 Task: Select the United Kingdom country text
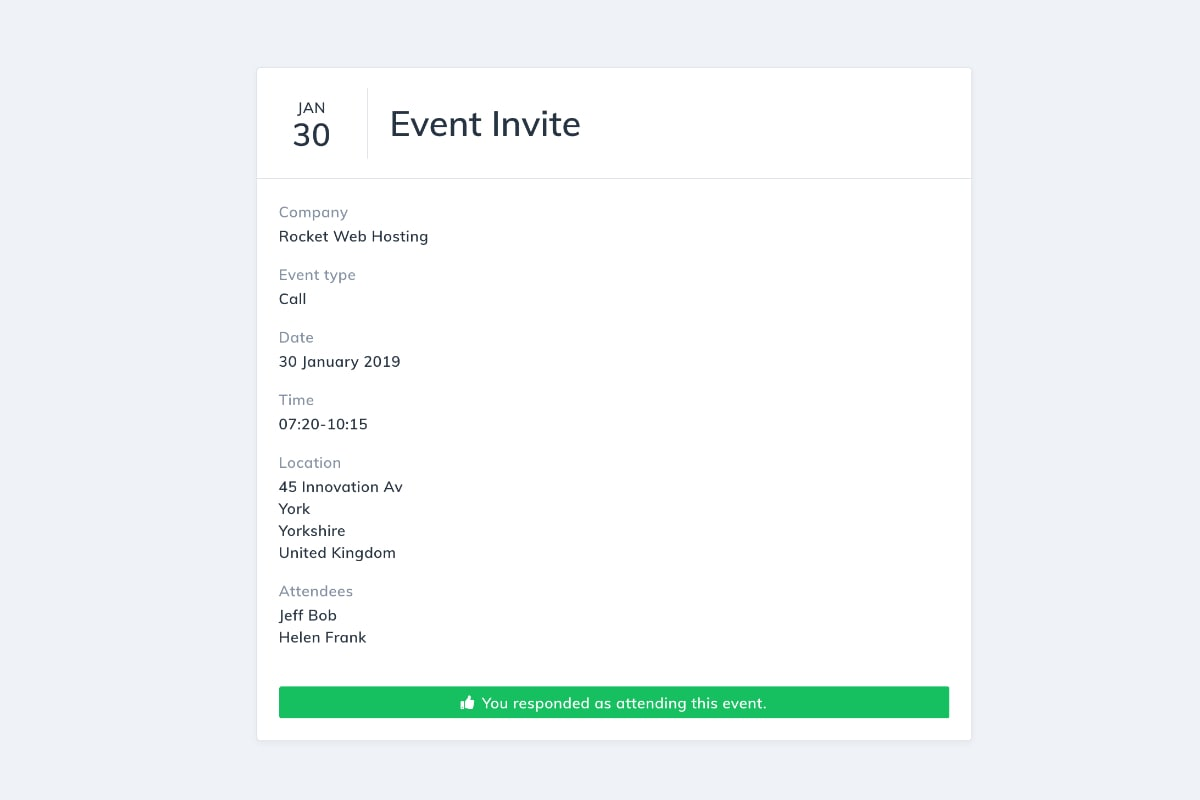(x=337, y=553)
